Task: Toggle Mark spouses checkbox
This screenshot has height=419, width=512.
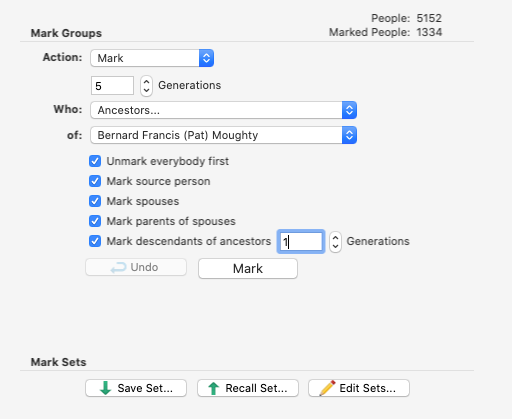Action: [95, 201]
